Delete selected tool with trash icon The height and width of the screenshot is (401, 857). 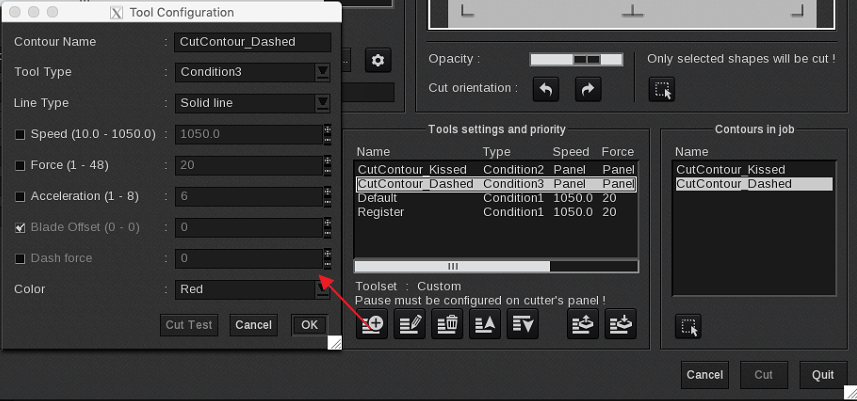[x=447, y=323]
